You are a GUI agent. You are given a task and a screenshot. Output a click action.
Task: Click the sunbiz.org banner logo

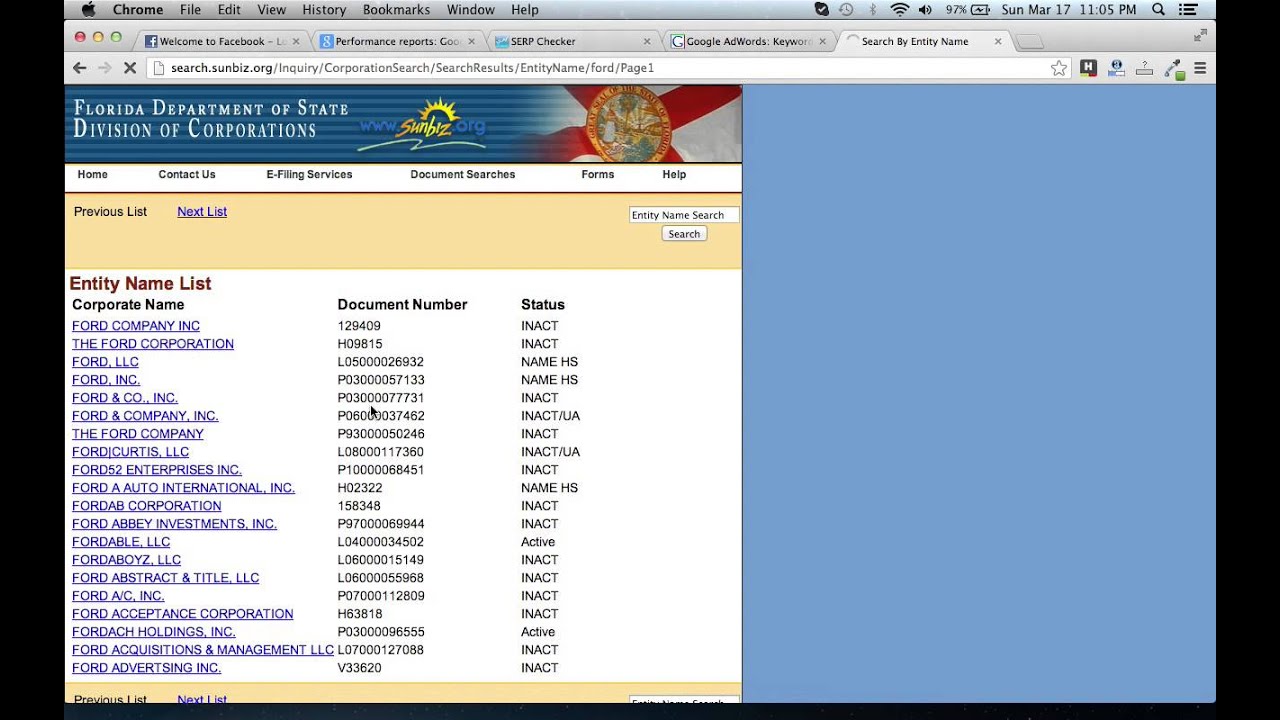(x=424, y=124)
